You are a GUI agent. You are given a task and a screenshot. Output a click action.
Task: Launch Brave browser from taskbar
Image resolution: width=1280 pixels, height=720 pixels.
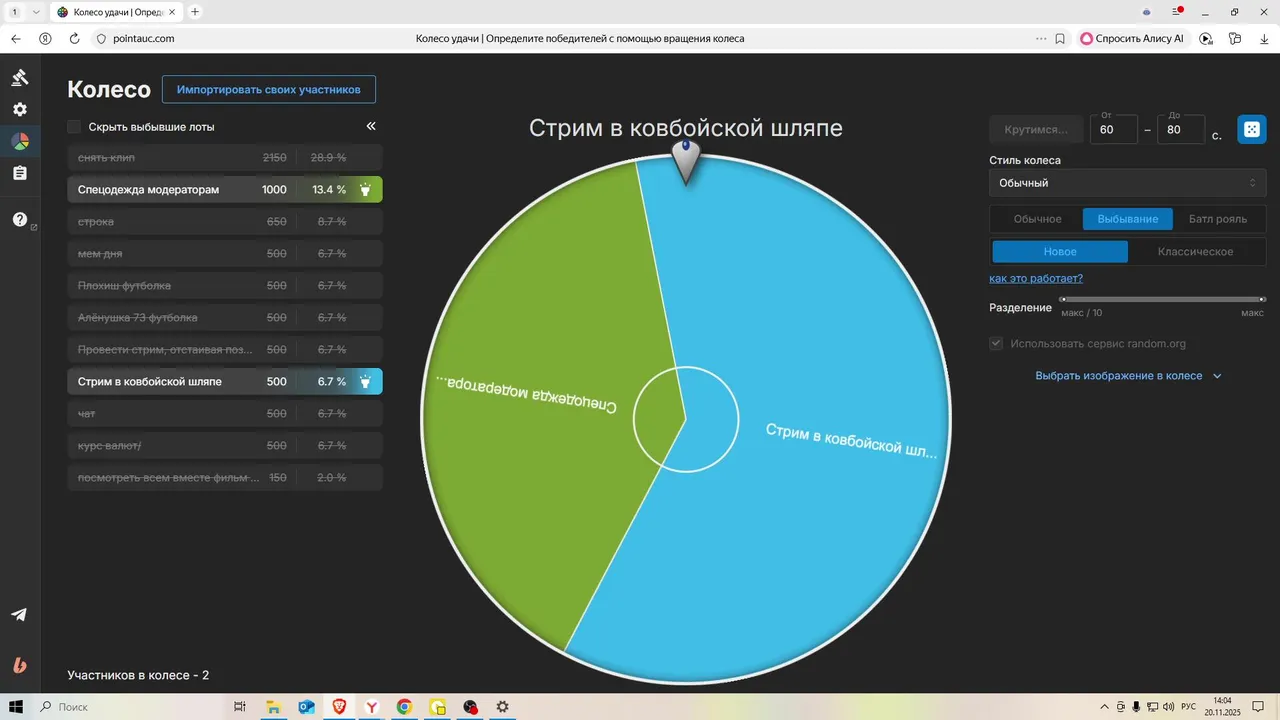tap(339, 707)
